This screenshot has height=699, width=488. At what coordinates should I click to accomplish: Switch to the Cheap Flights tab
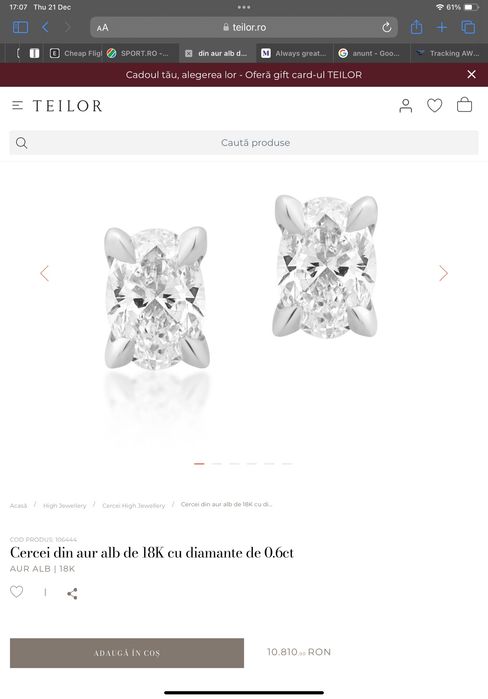(x=76, y=53)
